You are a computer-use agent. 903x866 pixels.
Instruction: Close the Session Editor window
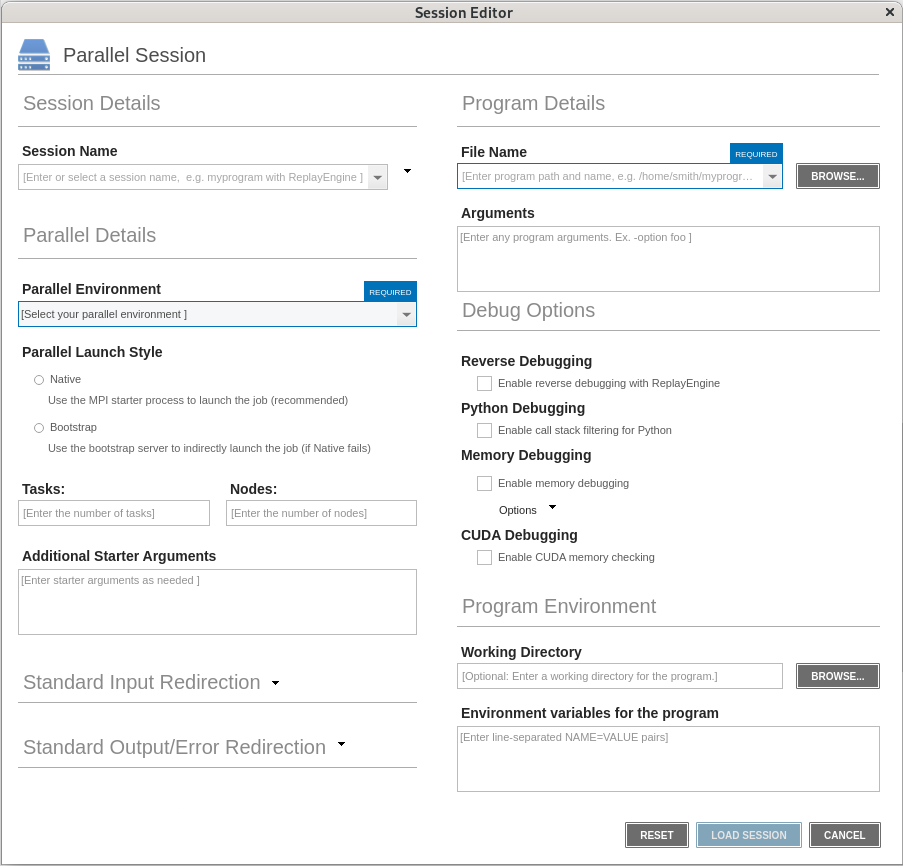[x=889, y=12]
